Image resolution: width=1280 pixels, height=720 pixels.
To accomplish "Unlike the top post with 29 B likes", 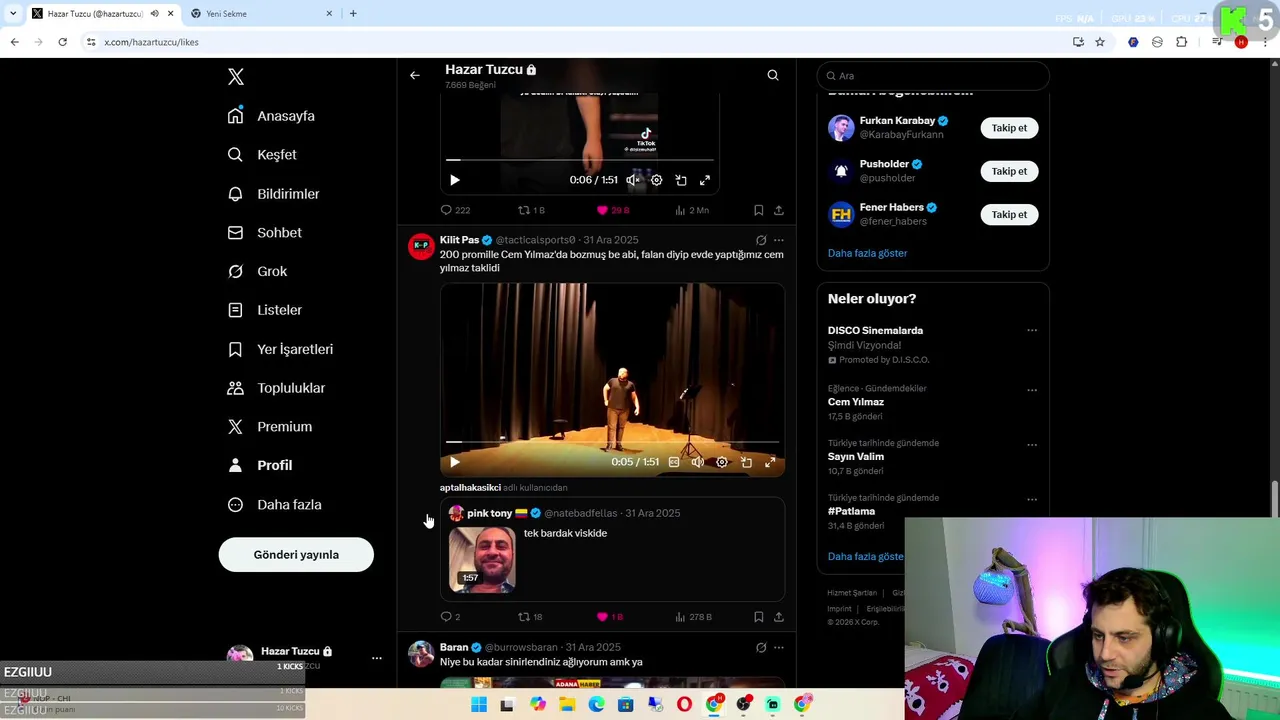I will pyautogui.click(x=613, y=210).
